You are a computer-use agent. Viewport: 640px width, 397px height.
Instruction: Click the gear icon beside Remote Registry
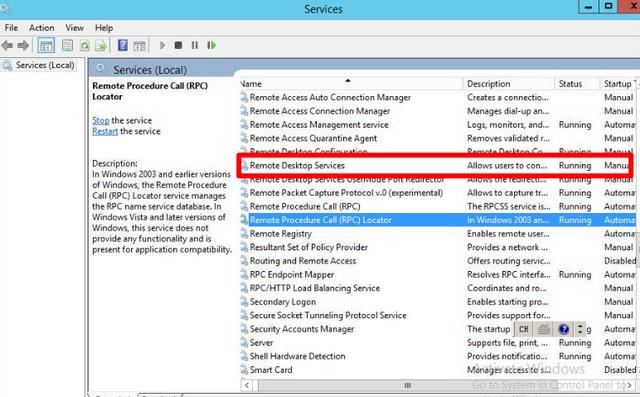(244, 234)
